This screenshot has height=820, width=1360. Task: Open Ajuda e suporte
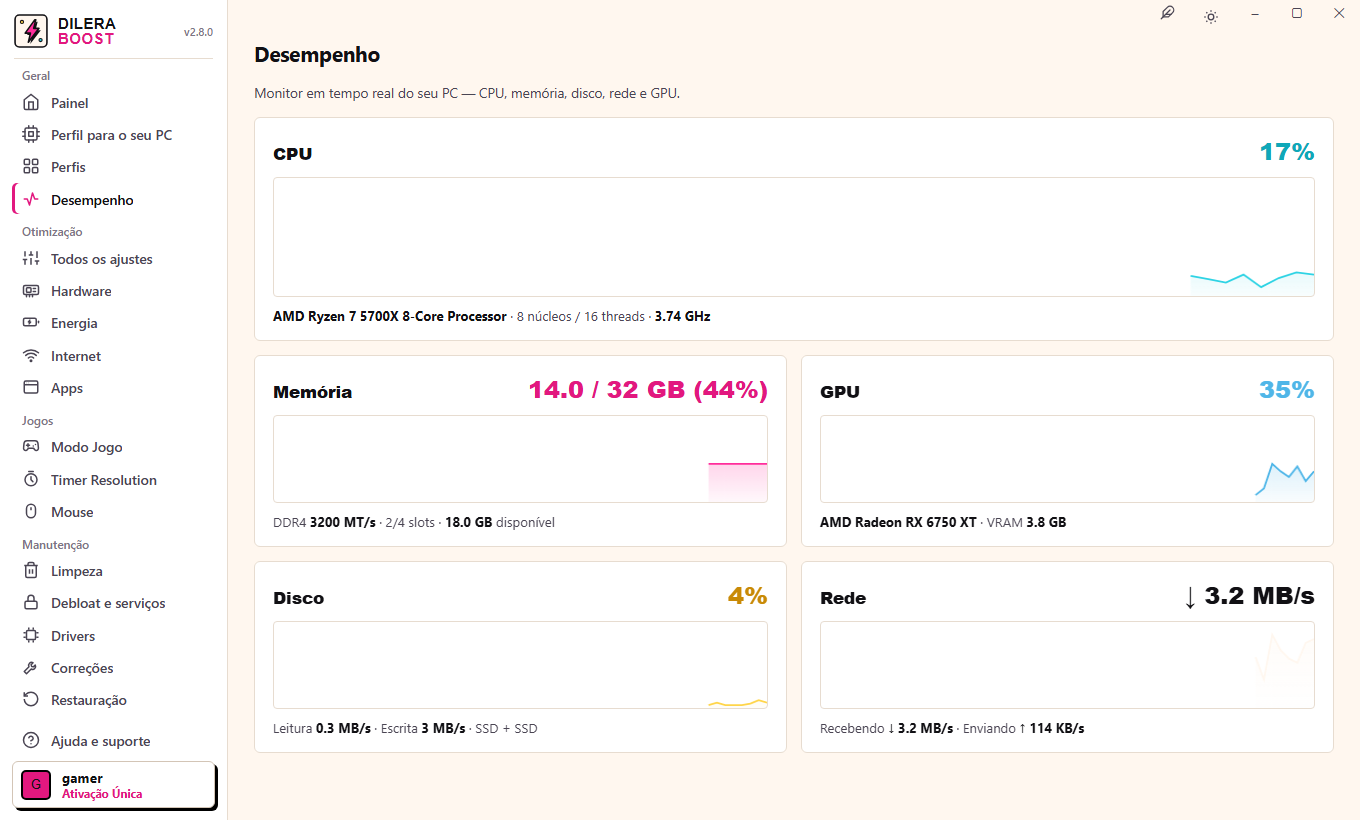coord(114,741)
